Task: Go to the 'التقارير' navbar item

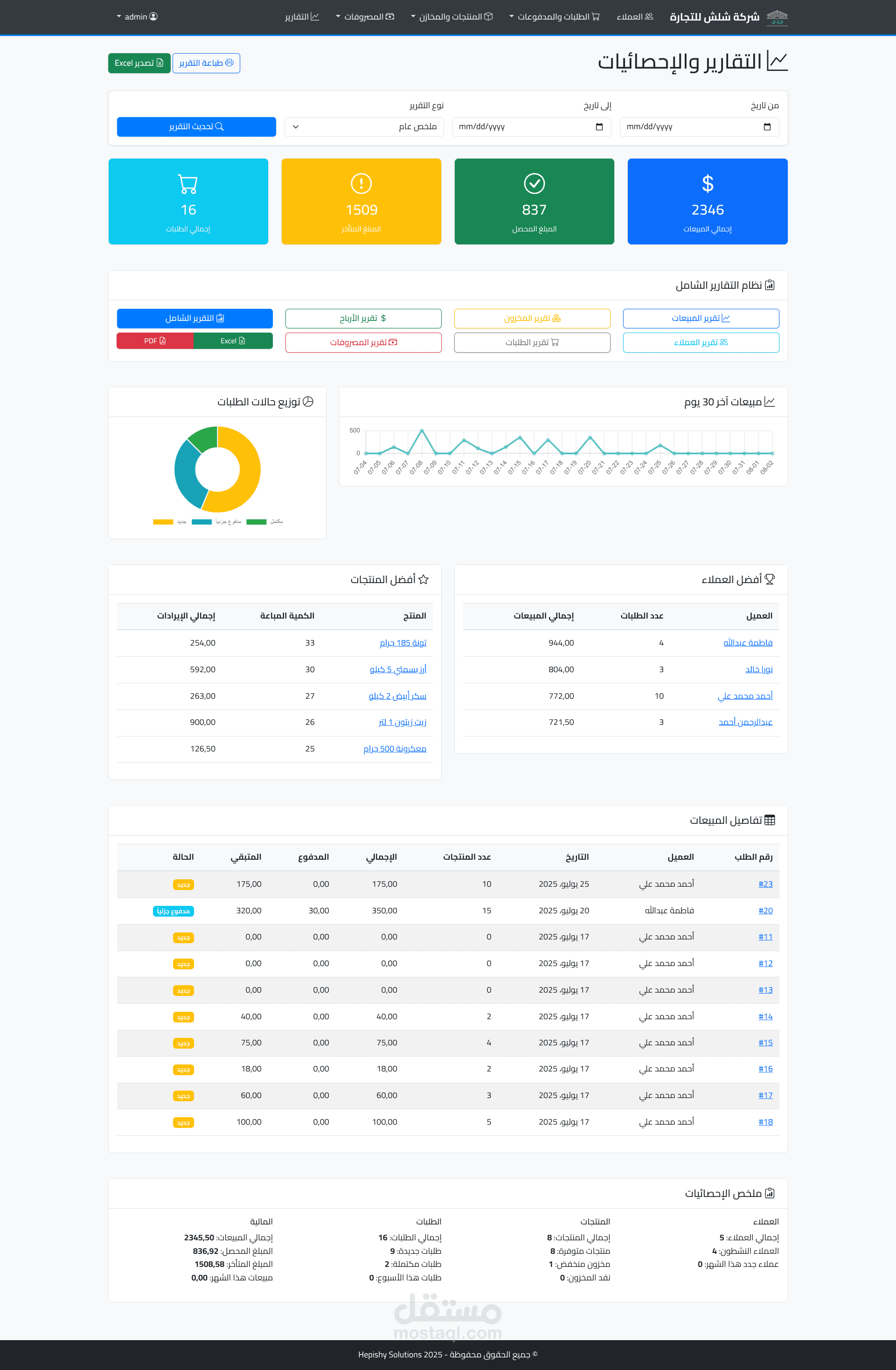Action: pos(302,17)
